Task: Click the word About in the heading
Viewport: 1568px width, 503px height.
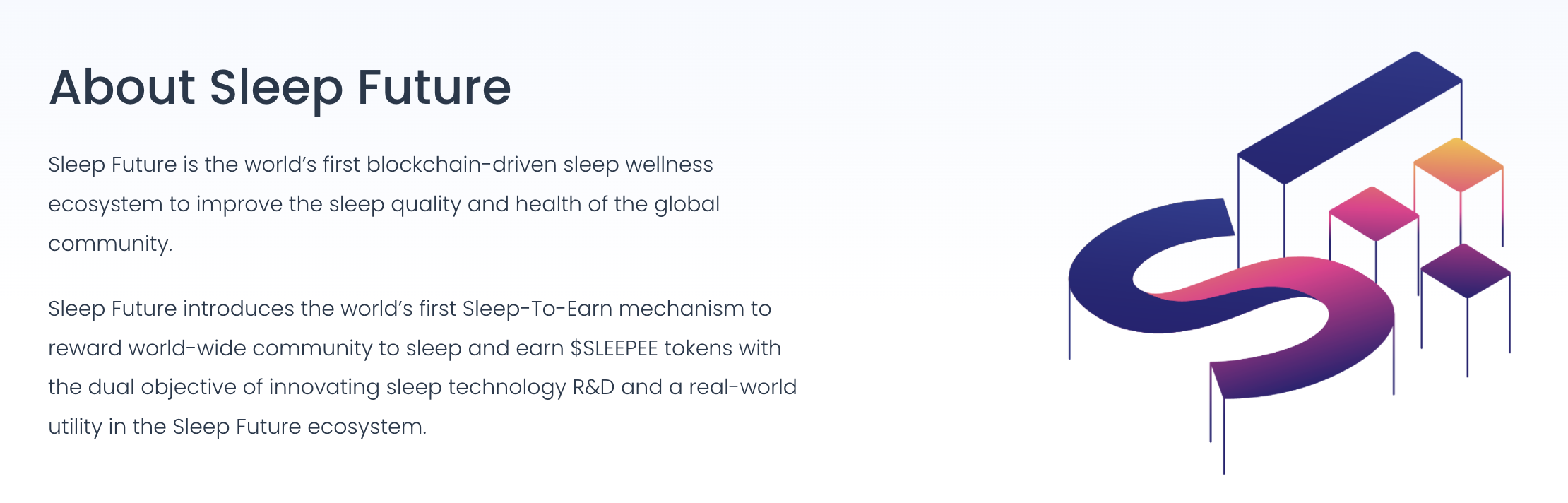Action: (x=122, y=88)
